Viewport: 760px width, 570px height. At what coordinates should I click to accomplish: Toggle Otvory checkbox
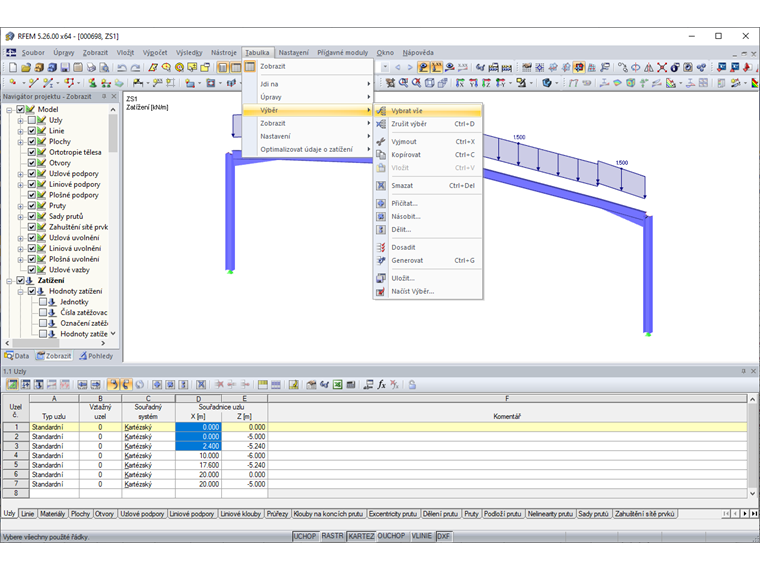point(32,162)
